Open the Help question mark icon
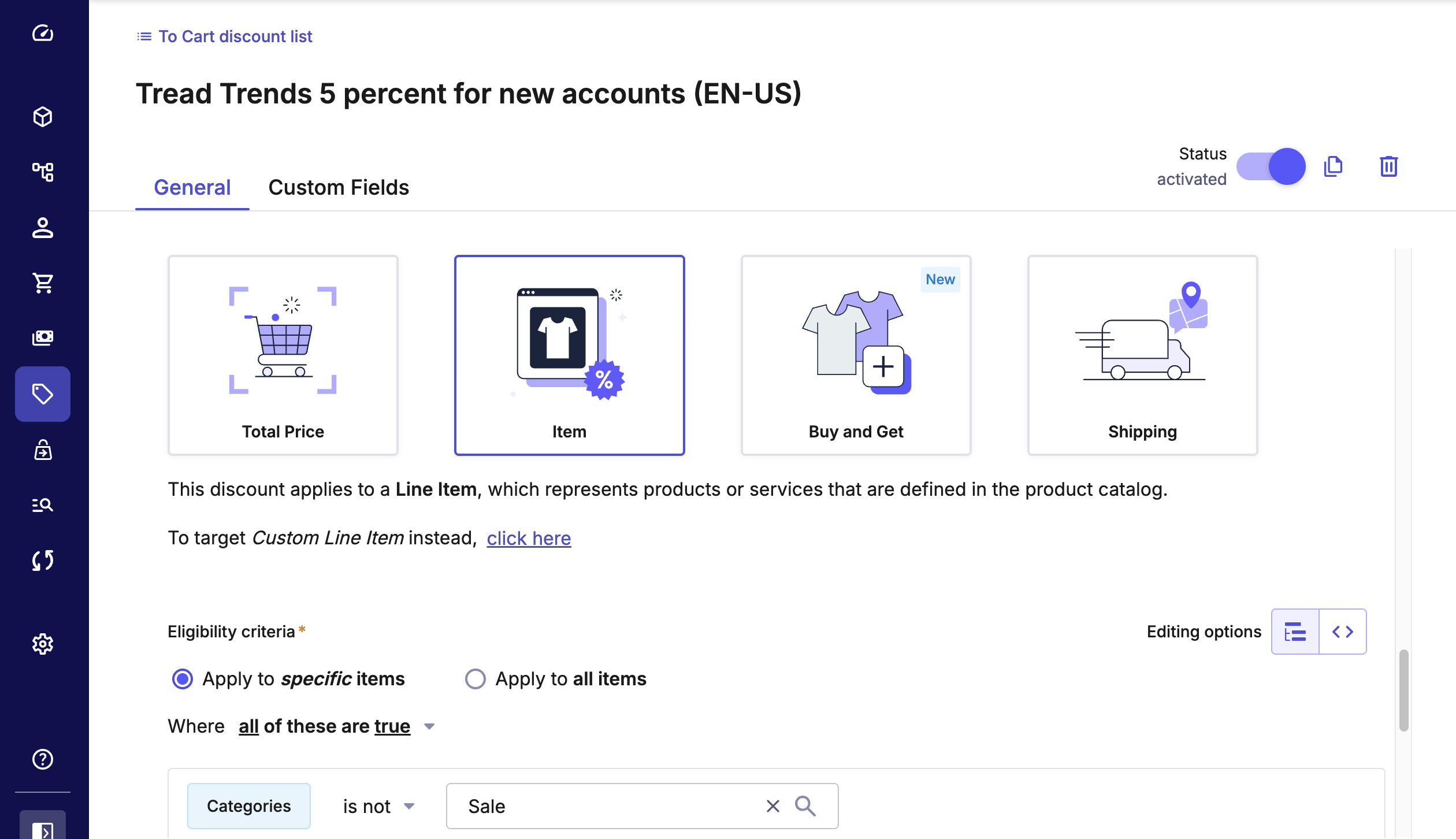Viewport: 1456px width, 839px height. (43, 759)
